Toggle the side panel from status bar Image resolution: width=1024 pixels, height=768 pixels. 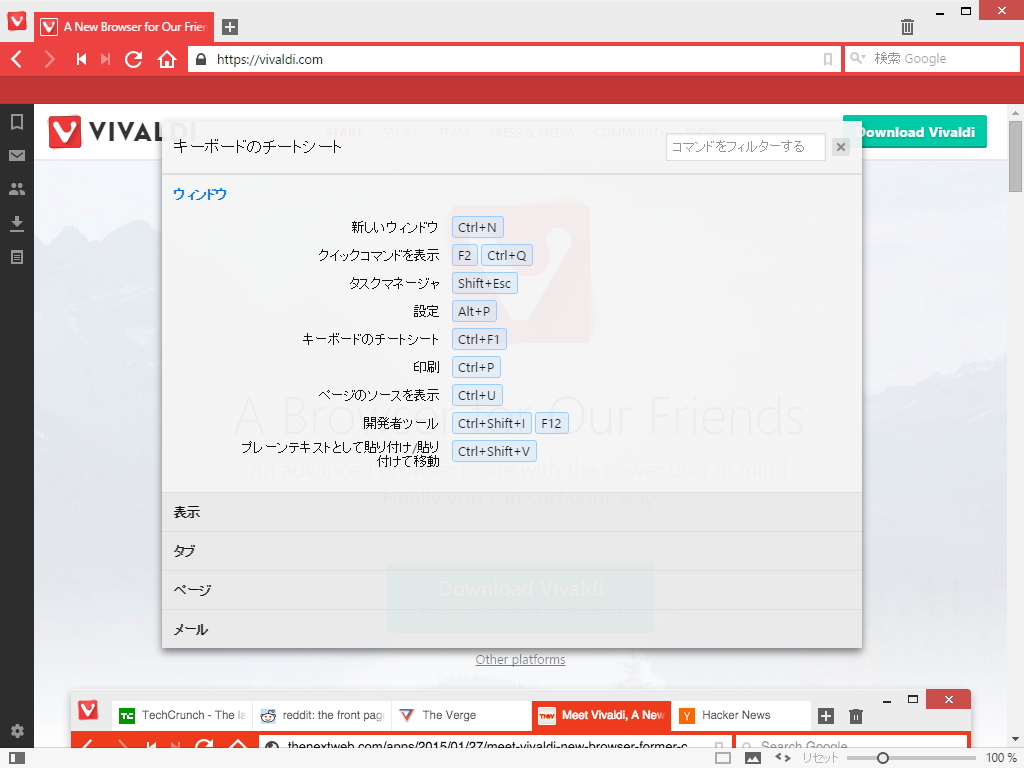pyautogui.click(x=17, y=758)
